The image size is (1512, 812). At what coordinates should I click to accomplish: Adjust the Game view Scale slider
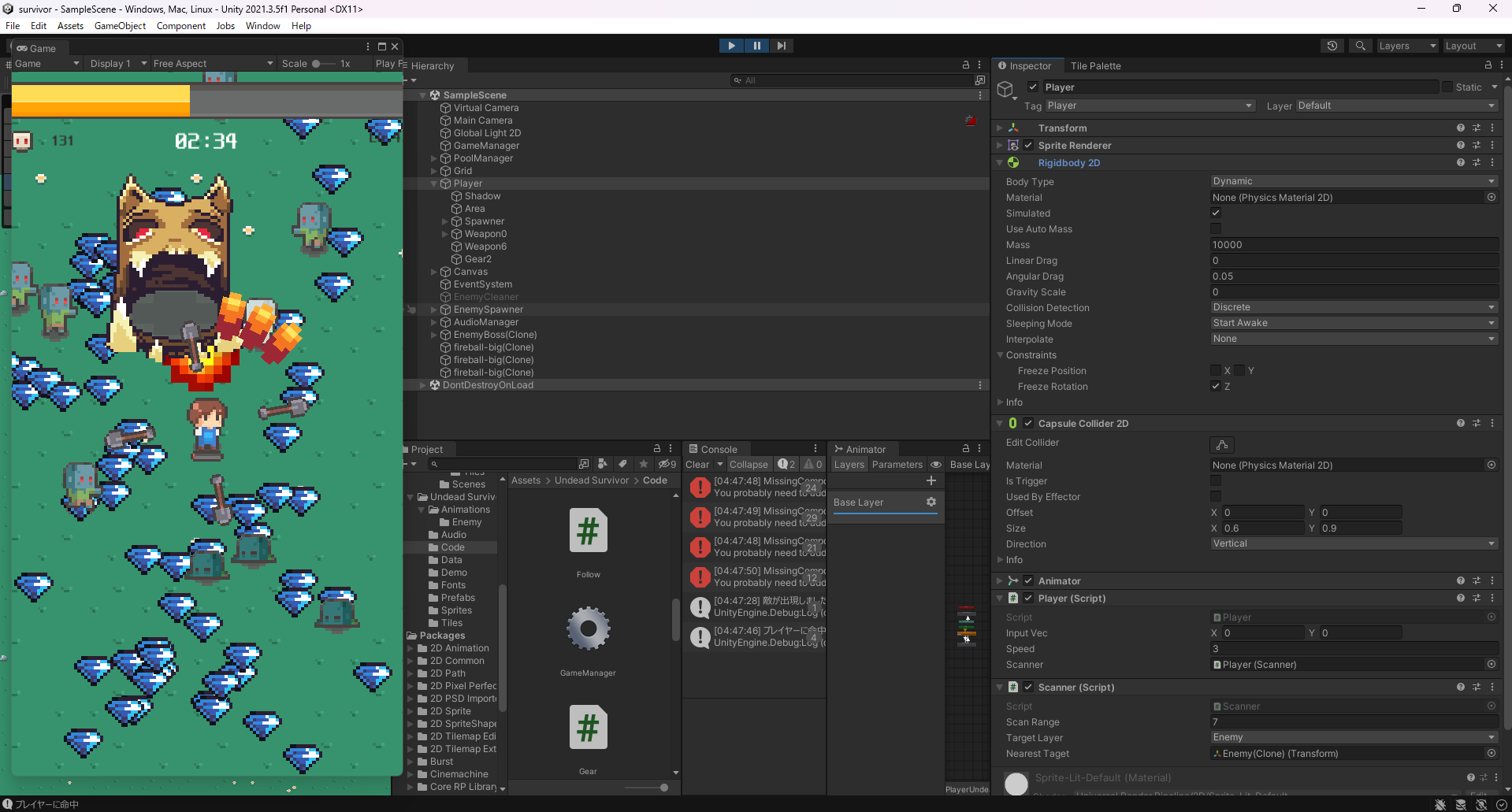tap(317, 64)
